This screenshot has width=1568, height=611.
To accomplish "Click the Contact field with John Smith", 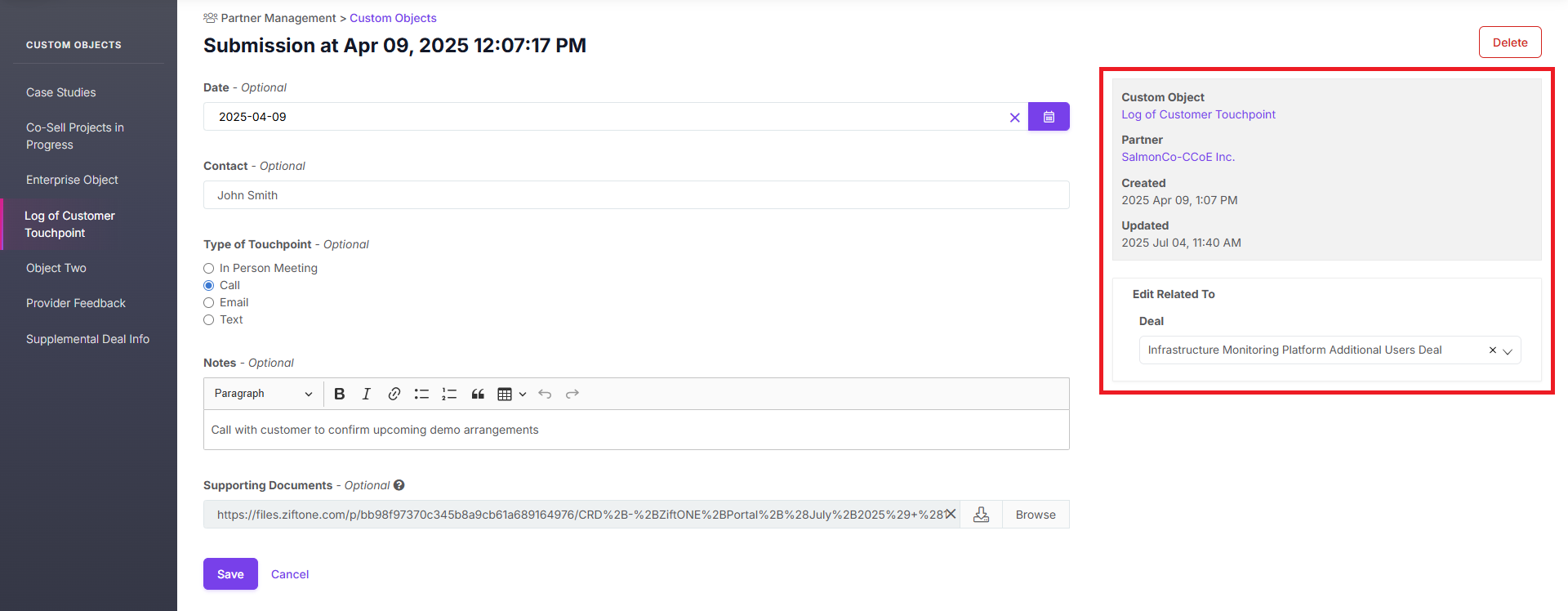I will [x=636, y=195].
